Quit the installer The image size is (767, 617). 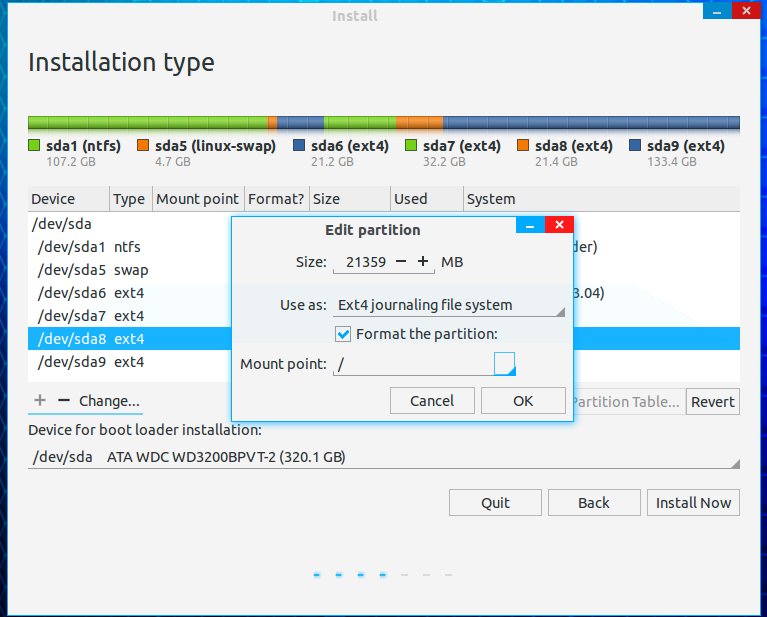495,503
